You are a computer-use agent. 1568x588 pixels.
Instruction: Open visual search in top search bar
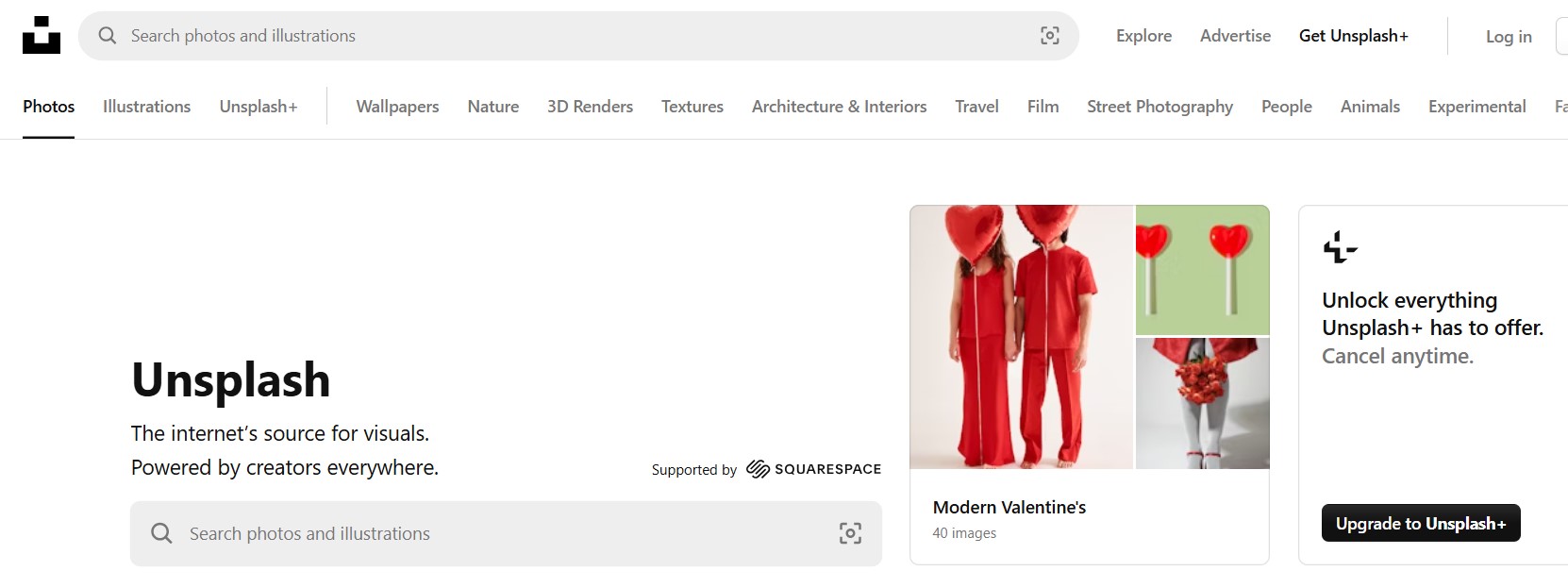click(x=1049, y=36)
